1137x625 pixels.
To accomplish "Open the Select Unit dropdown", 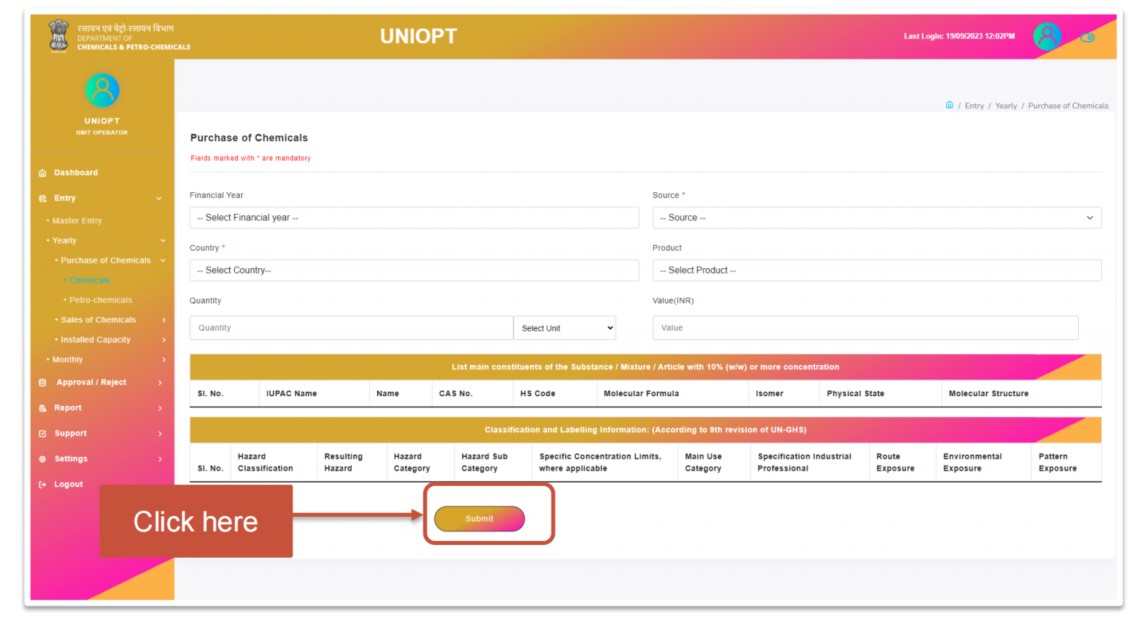I will coord(565,328).
